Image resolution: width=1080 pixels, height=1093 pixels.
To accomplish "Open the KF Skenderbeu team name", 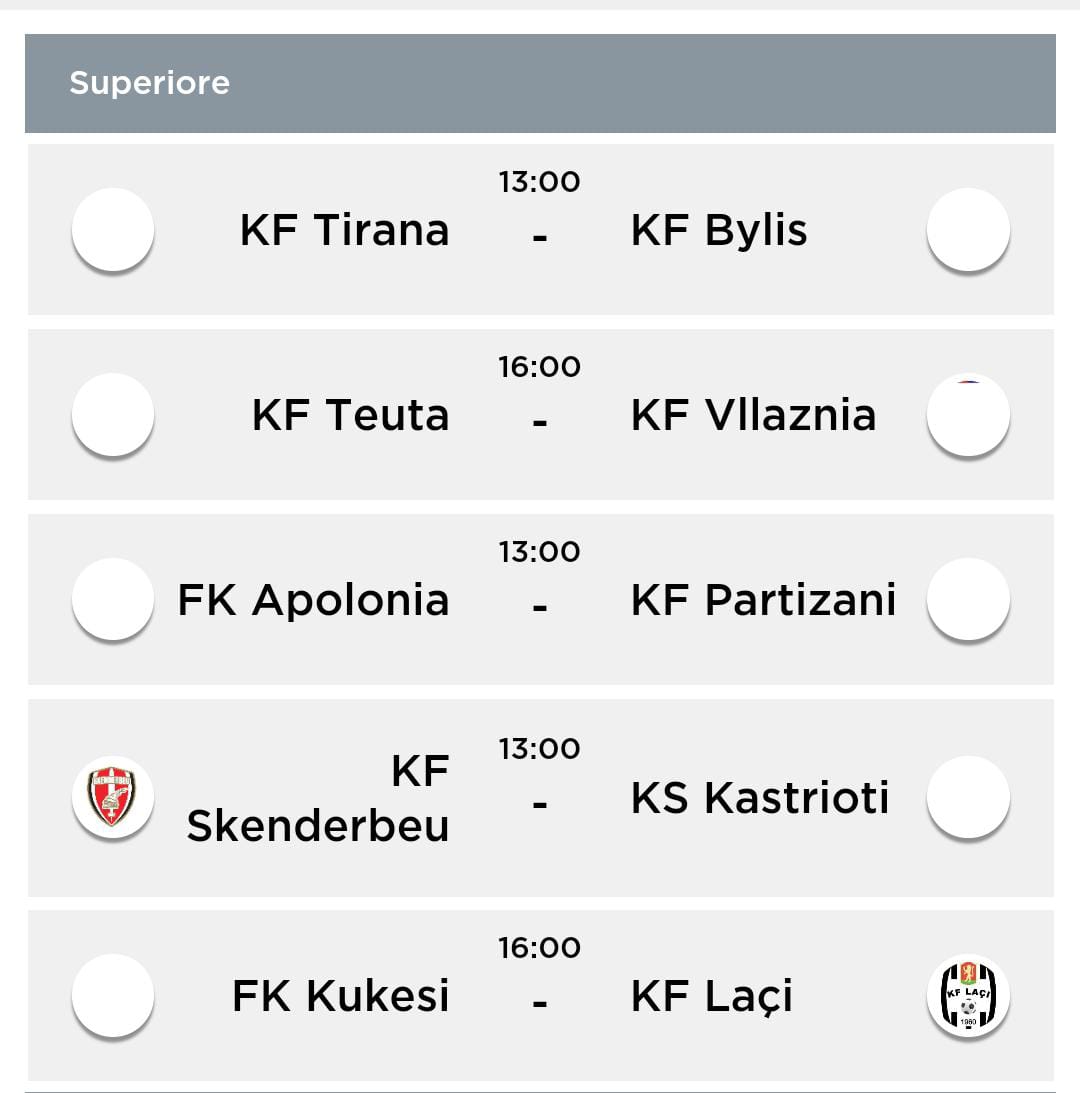I will click(318, 798).
